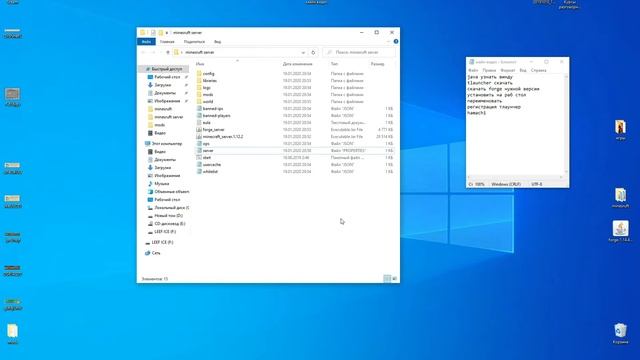Open the address bar history dropdown

click(x=303, y=52)
